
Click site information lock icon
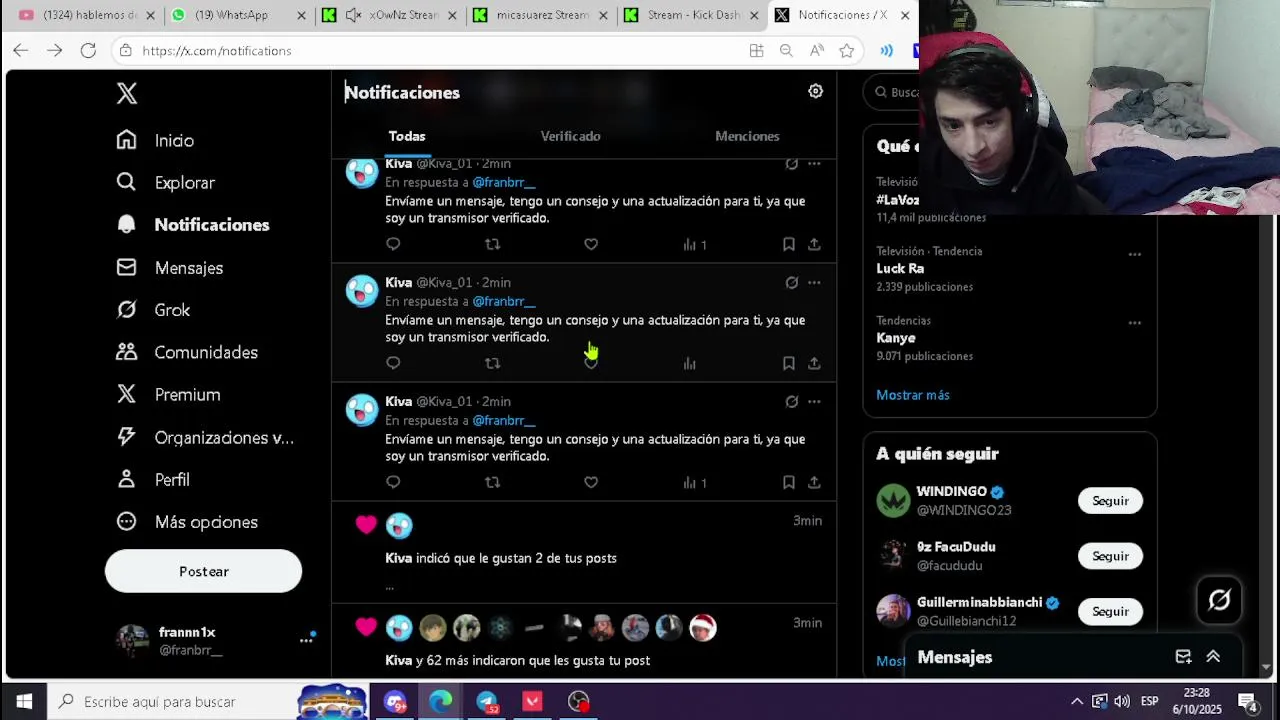pyautogui.click(x=125, y=51)
